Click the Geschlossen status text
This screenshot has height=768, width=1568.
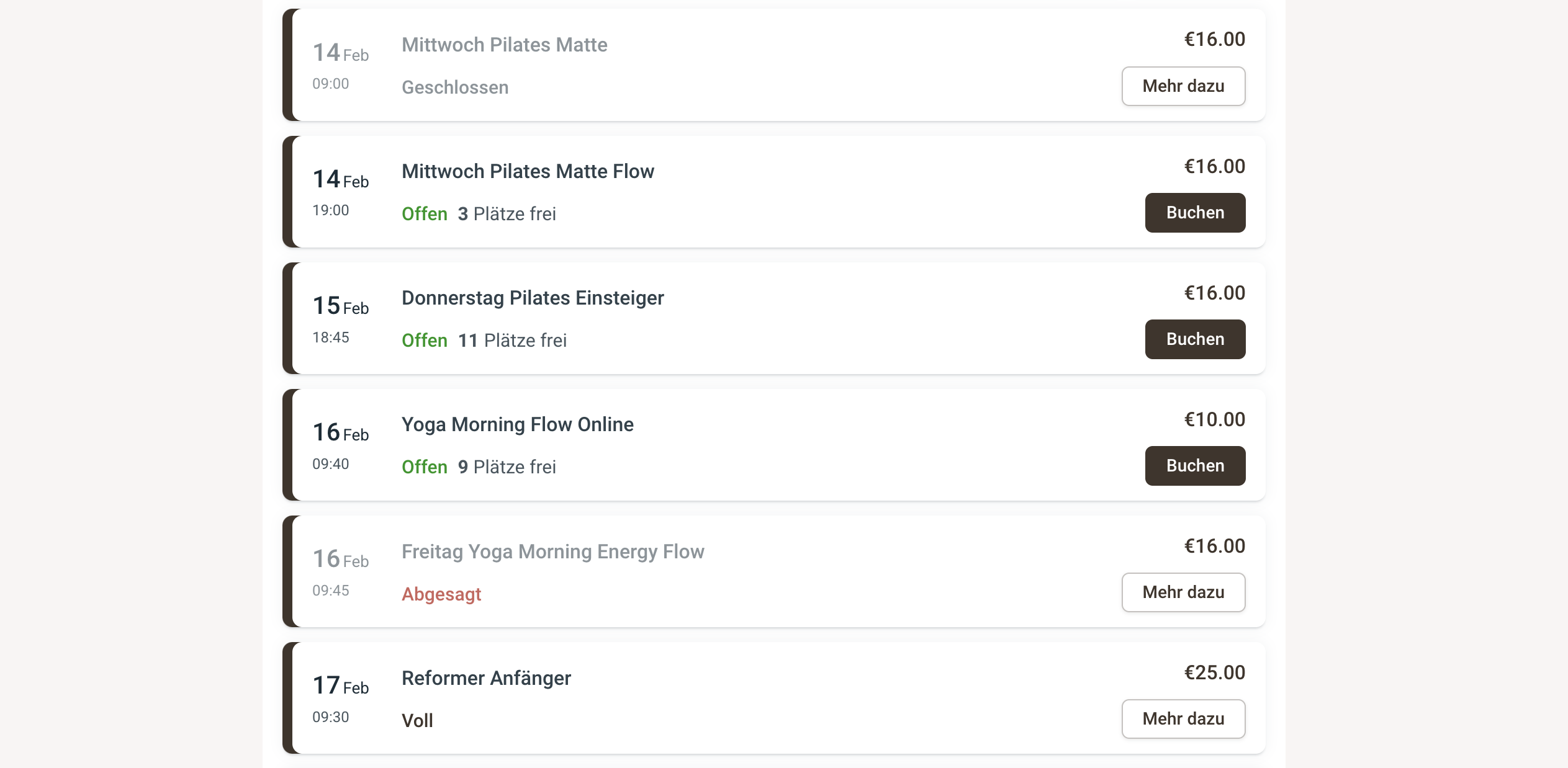click(x=455, y=87)
